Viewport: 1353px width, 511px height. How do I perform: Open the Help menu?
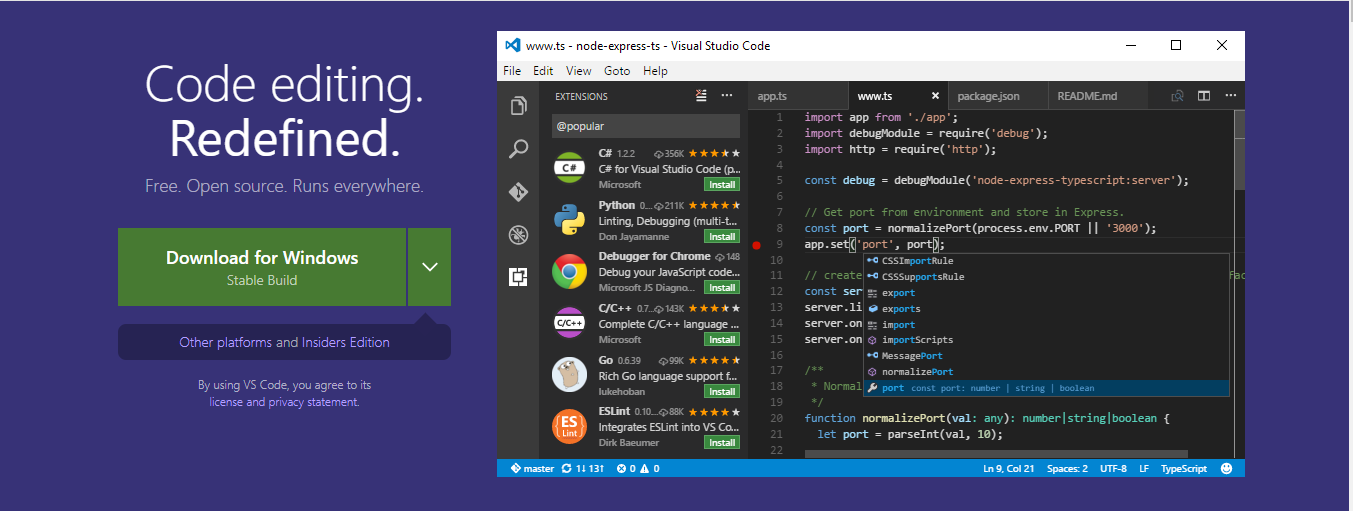(655, 71)
